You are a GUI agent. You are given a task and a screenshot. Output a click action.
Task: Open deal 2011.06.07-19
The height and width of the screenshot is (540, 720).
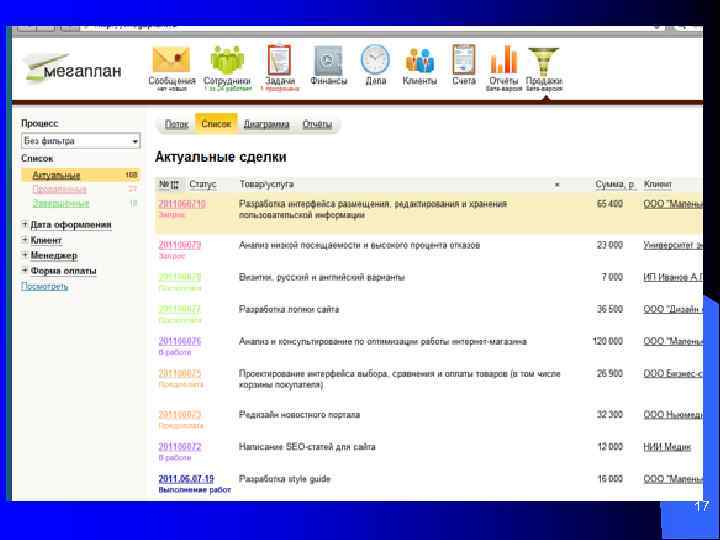pos(186,479)
